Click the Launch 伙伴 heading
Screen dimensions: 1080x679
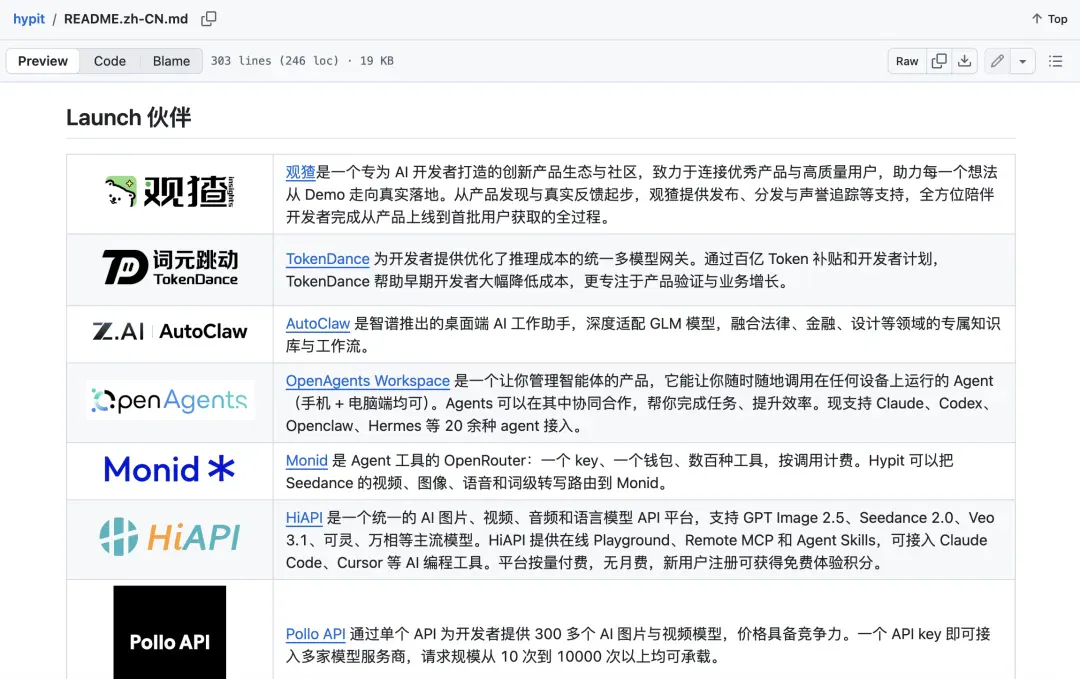(129, 118)
